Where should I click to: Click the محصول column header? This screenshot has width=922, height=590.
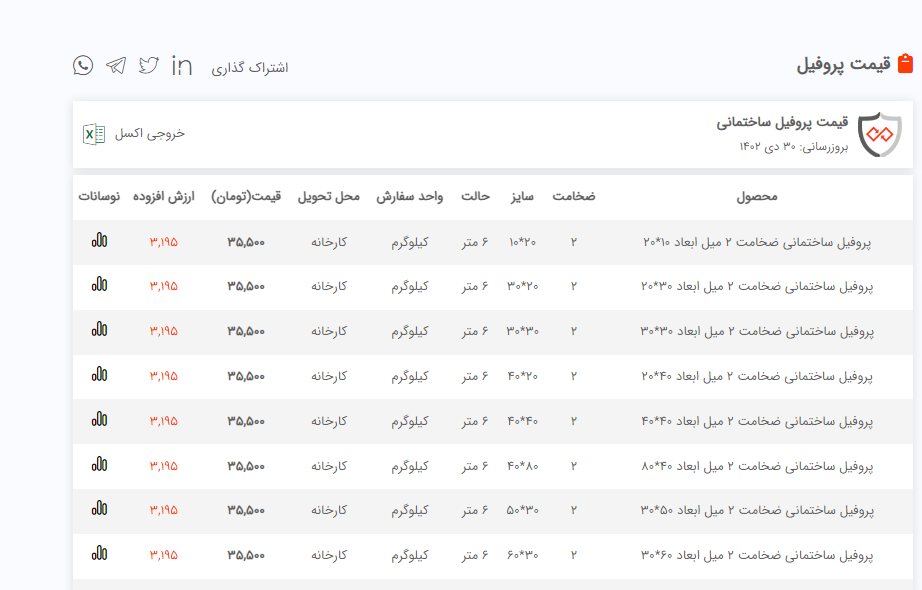pos(756,197)
